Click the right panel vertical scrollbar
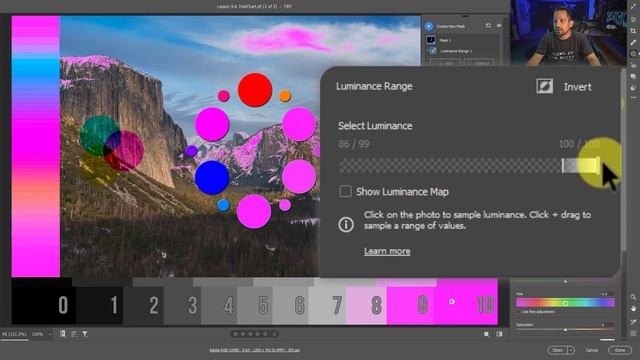 (x=623, y=159)
